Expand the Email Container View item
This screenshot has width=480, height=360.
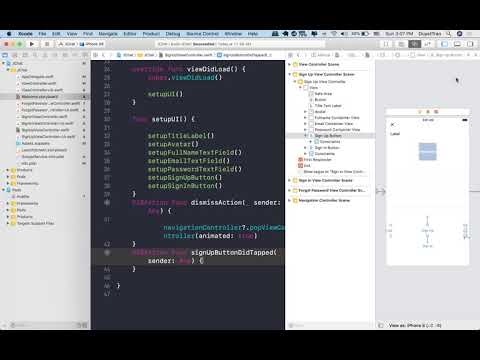(x=305, y=124)
